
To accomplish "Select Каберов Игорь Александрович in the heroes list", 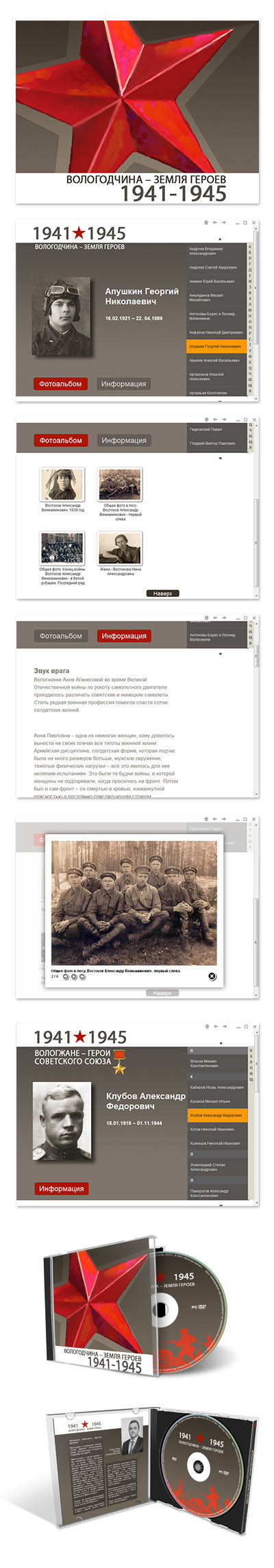I will click(x=217, y=1087).
